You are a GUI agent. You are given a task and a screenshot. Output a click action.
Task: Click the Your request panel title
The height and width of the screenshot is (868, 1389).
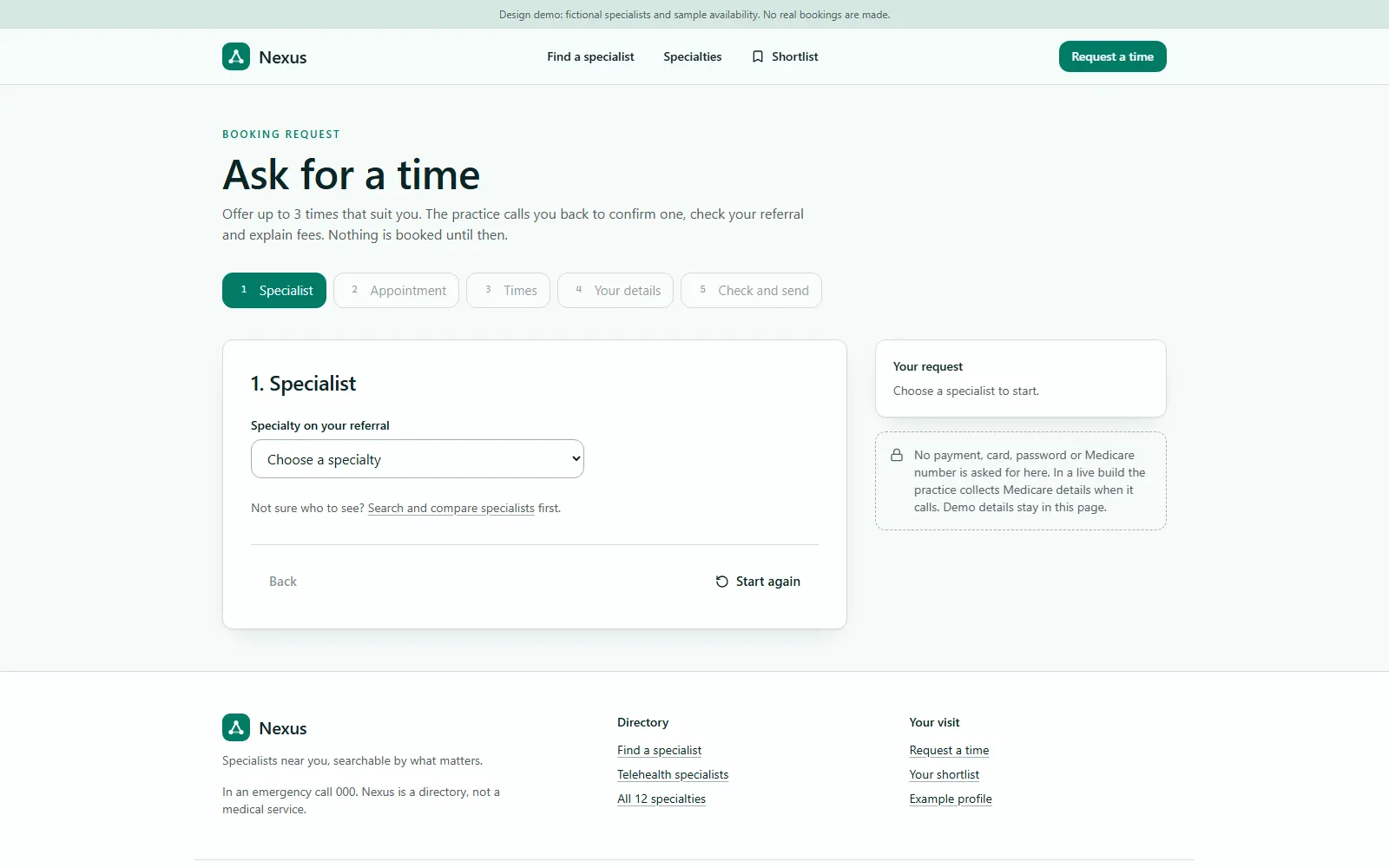coord(928,366)
